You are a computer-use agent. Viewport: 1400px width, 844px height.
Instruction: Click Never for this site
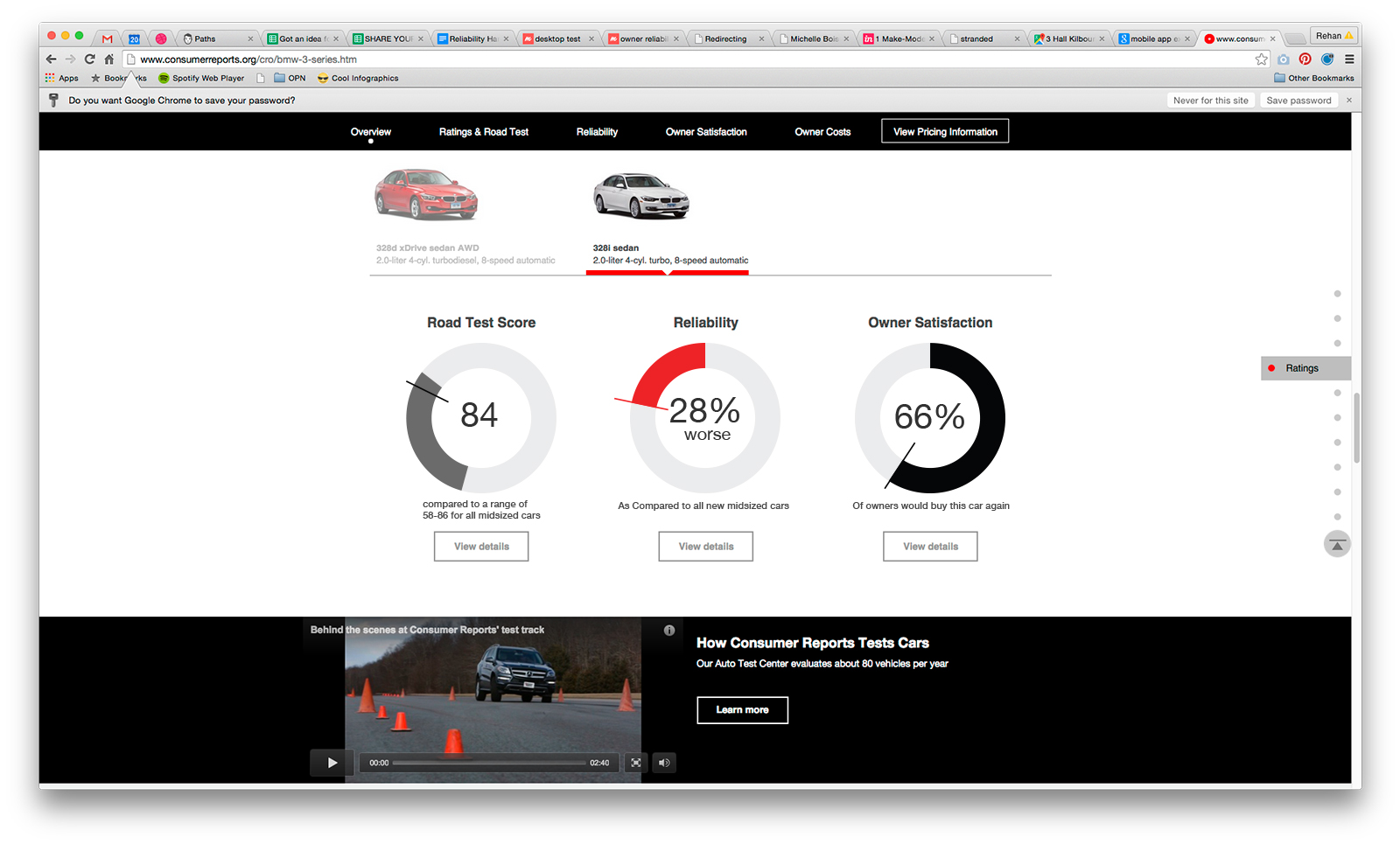tap(1211, 101)
